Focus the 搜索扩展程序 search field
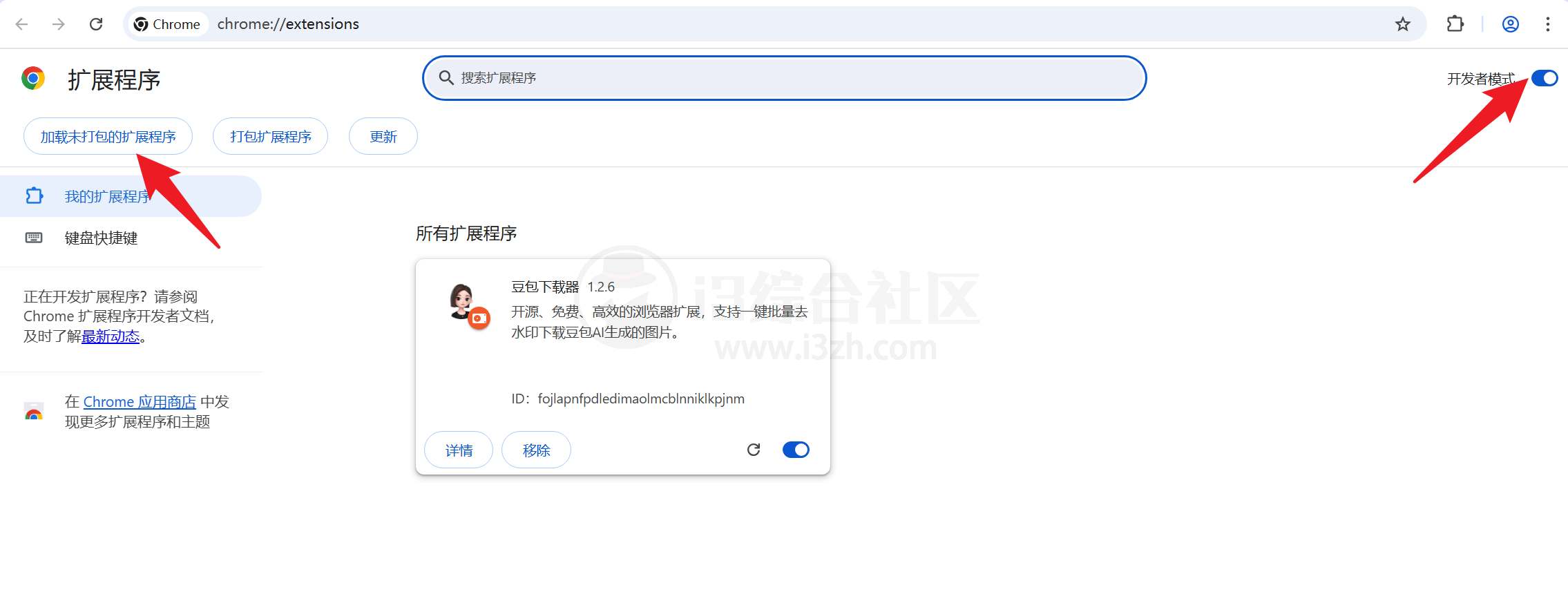1568x612 pixels. pyautogui.click(x=784, y=78)
